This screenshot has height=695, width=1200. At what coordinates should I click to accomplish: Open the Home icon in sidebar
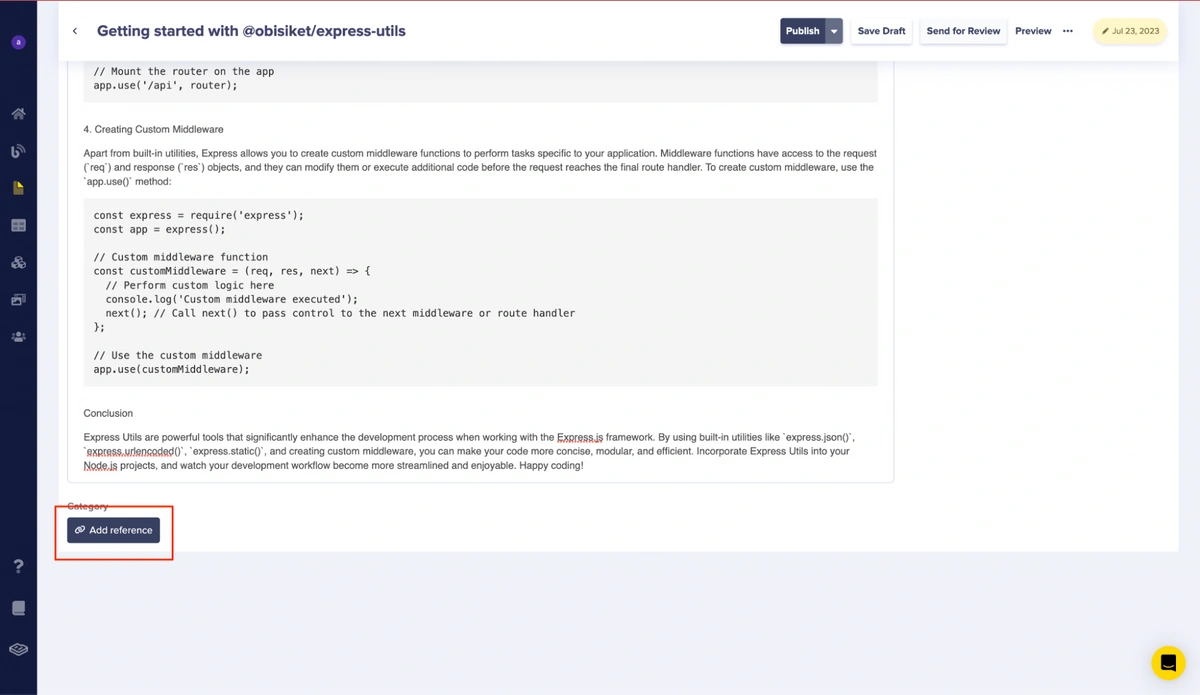pos(18,114)
